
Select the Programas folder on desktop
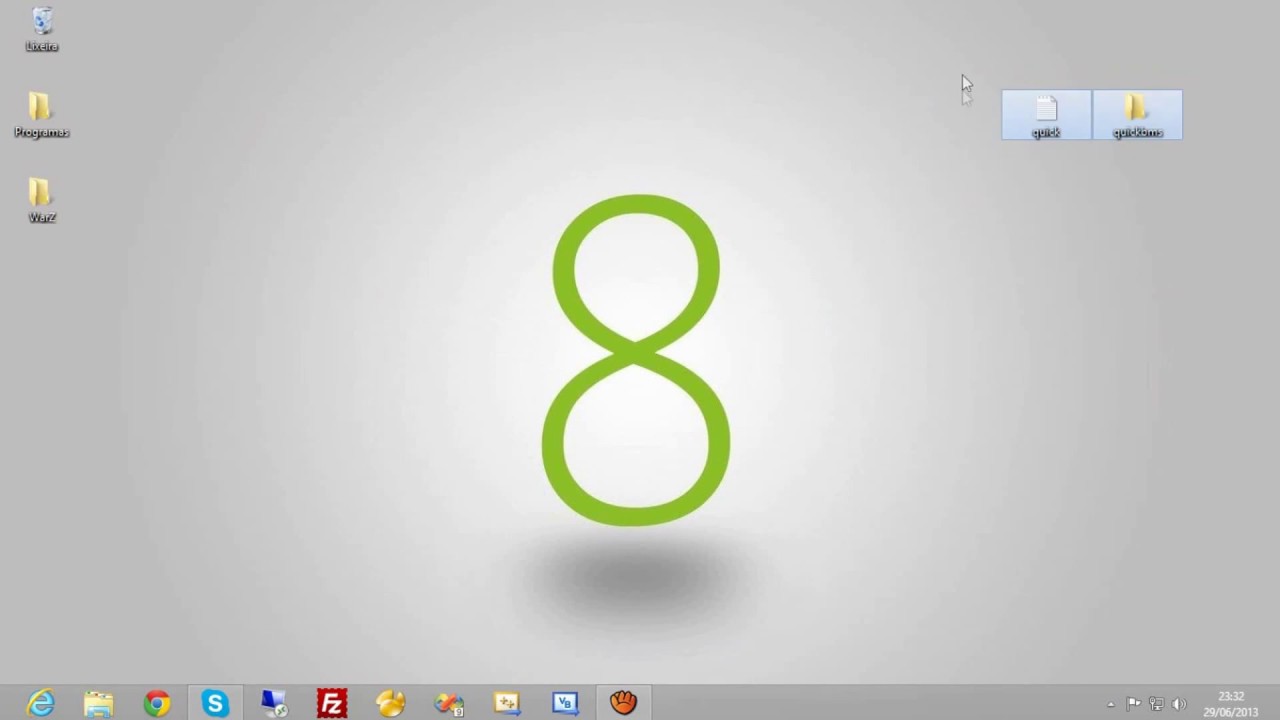pos(41,115)
